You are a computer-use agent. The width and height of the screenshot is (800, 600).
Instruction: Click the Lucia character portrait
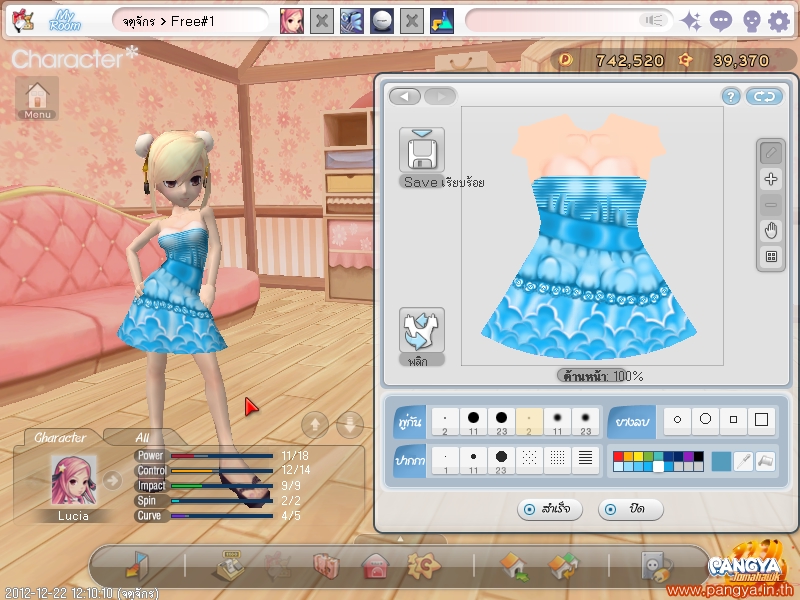[73, 481]
